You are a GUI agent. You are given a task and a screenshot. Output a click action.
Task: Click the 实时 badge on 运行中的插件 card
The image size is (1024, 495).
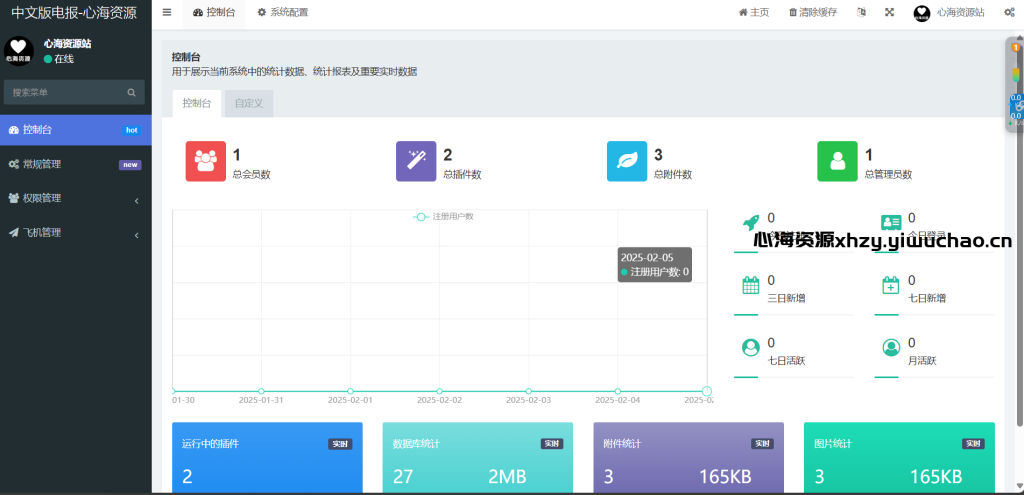pos(340,444)
